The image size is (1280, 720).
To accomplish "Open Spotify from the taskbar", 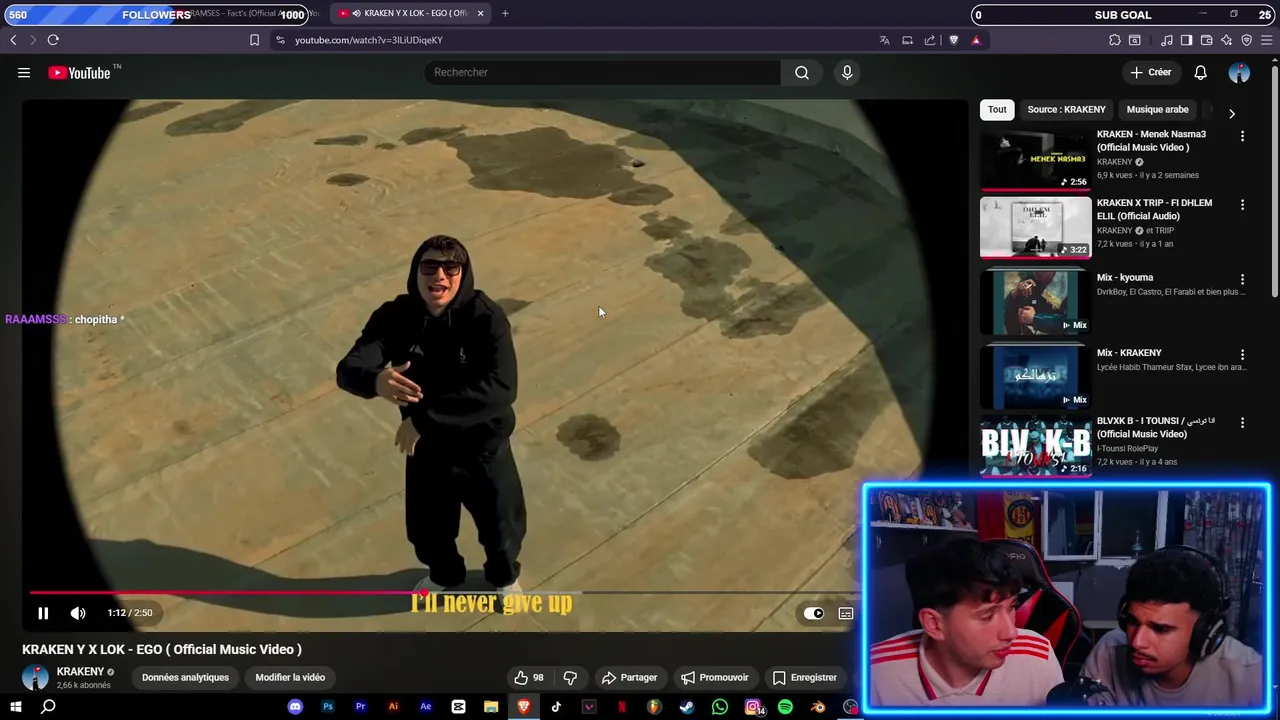I will (785, 707).
